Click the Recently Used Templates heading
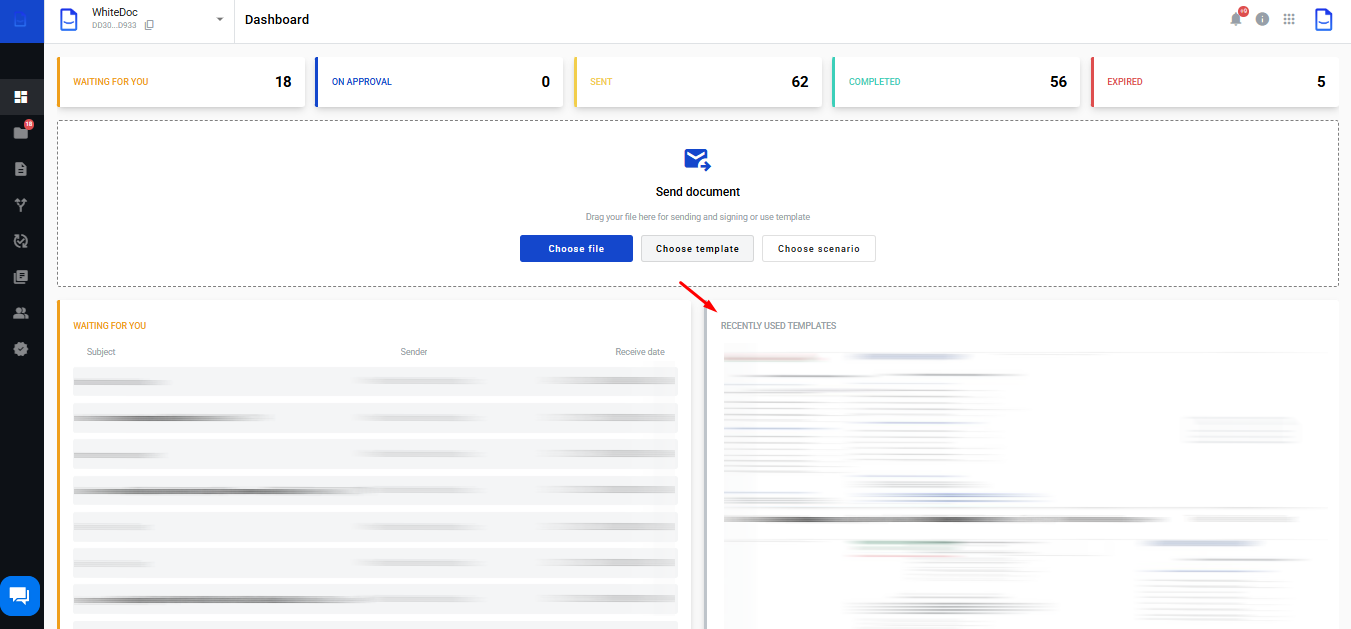Screen dimensions: 1351x629 pos(779,326)
